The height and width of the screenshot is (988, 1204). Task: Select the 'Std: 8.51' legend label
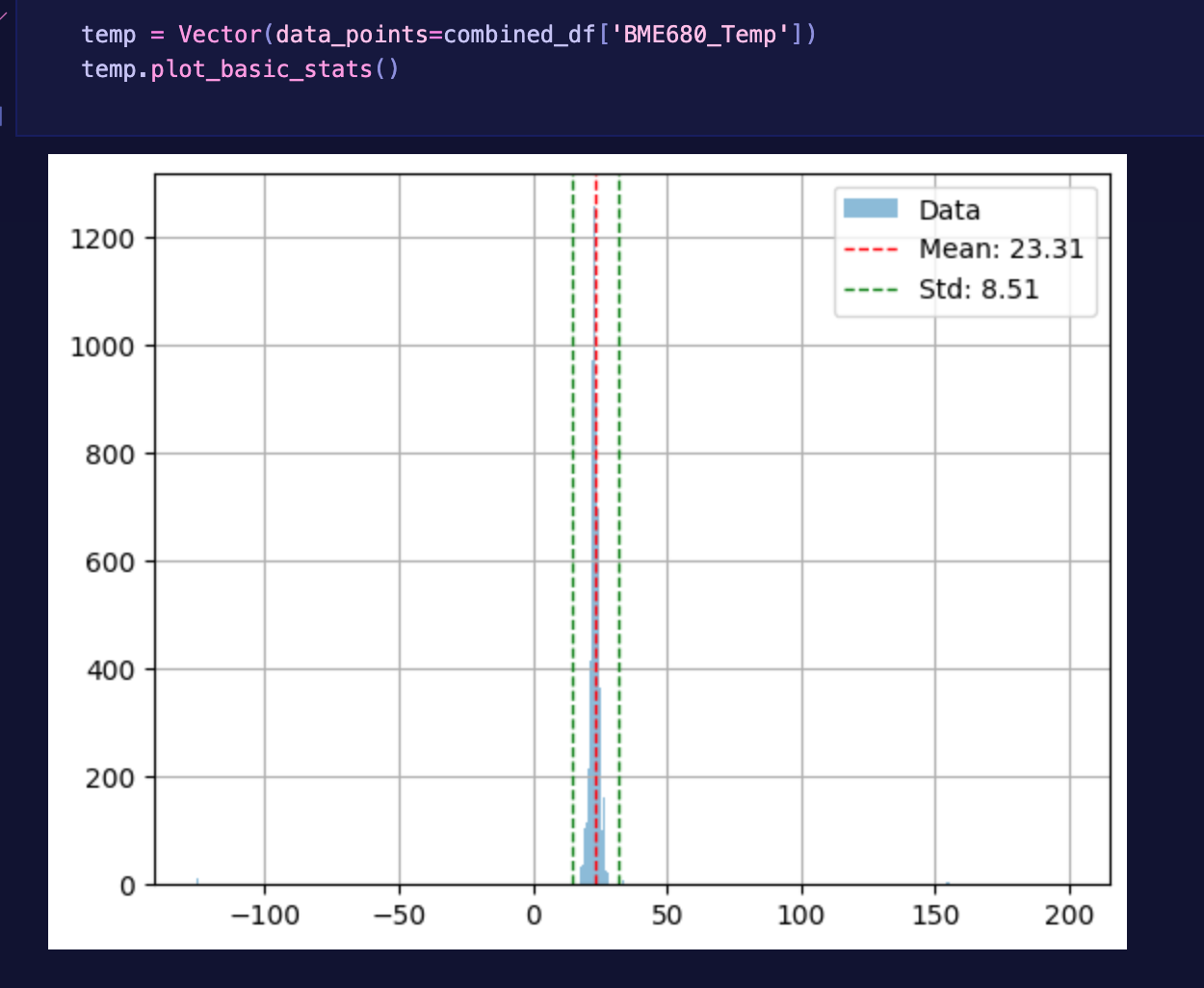[x=979, y=290]
